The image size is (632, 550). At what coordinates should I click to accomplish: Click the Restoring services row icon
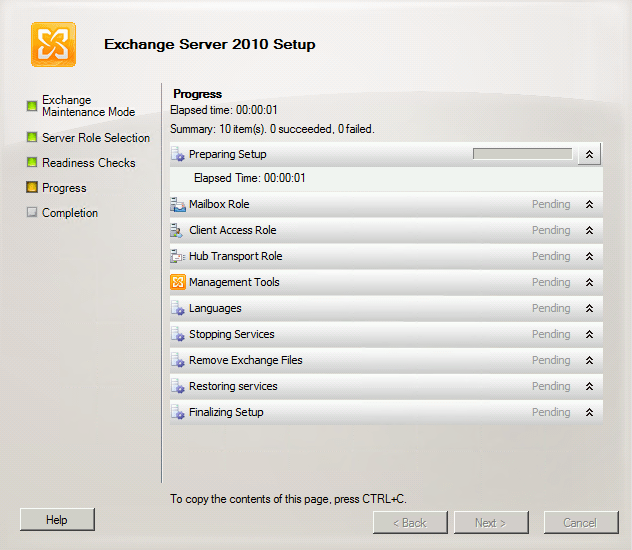coord(178,386)
